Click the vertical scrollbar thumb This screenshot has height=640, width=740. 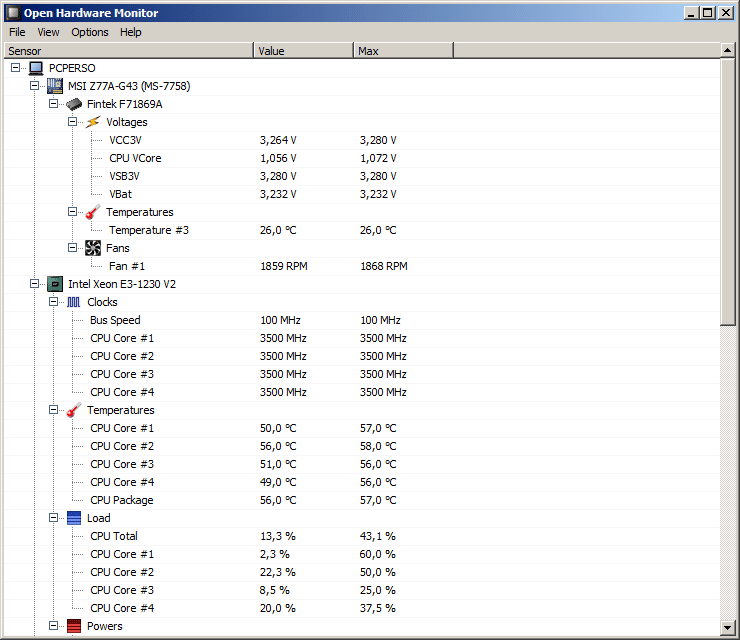[727, 192]
